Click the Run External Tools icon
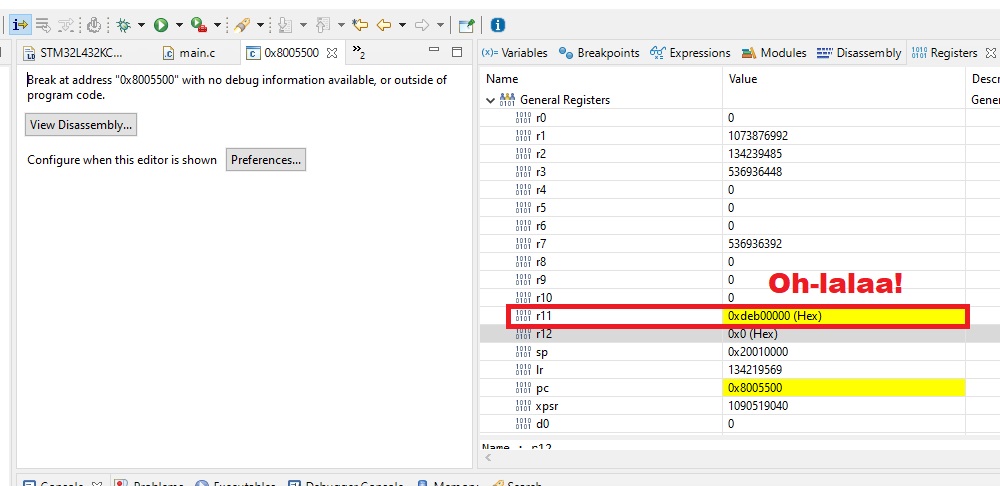This screenshot has width=1000, height=486. pyautogui.click(x=199, y=25)
